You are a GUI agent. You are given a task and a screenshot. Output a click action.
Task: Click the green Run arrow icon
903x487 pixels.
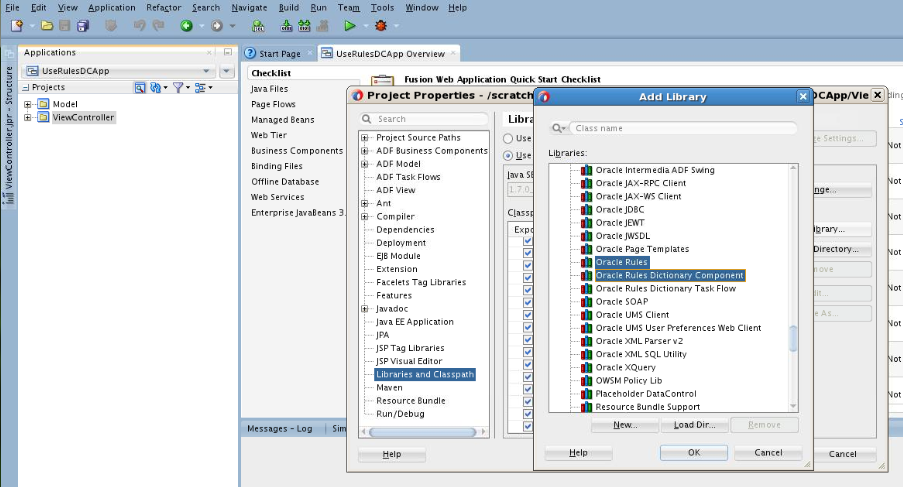(349, 25)
